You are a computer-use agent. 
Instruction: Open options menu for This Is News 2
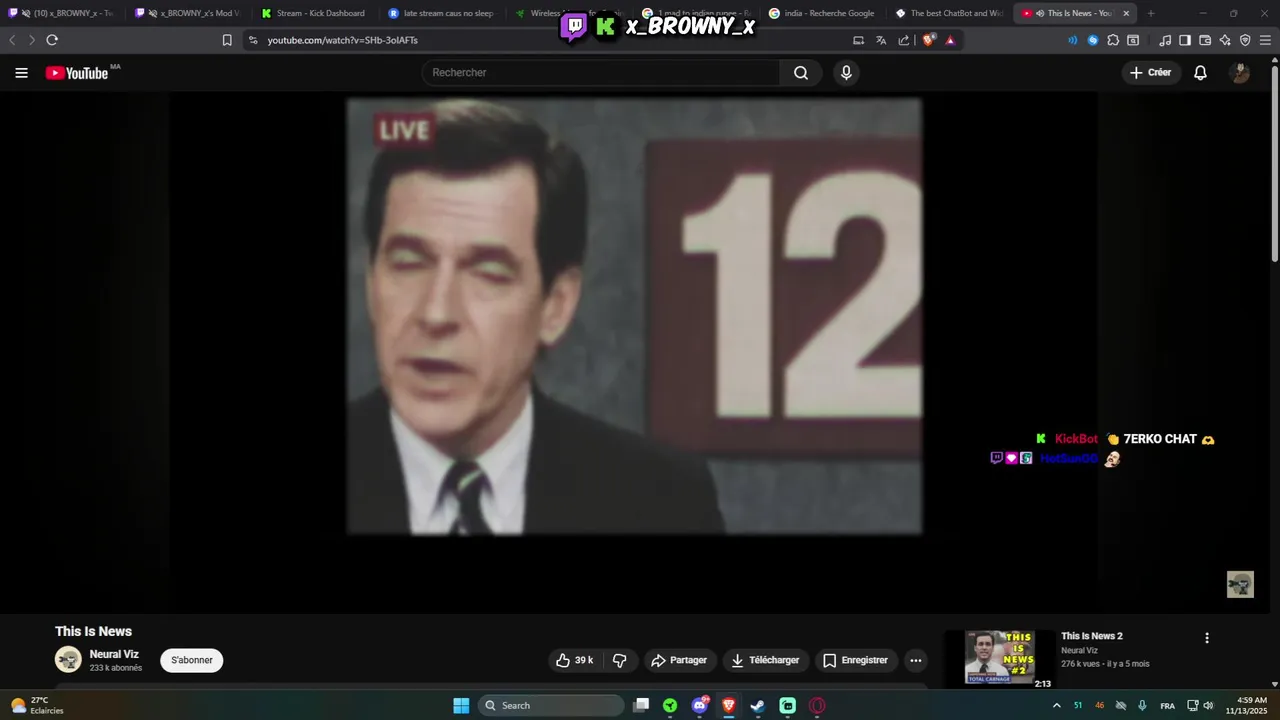point(1207,638)
